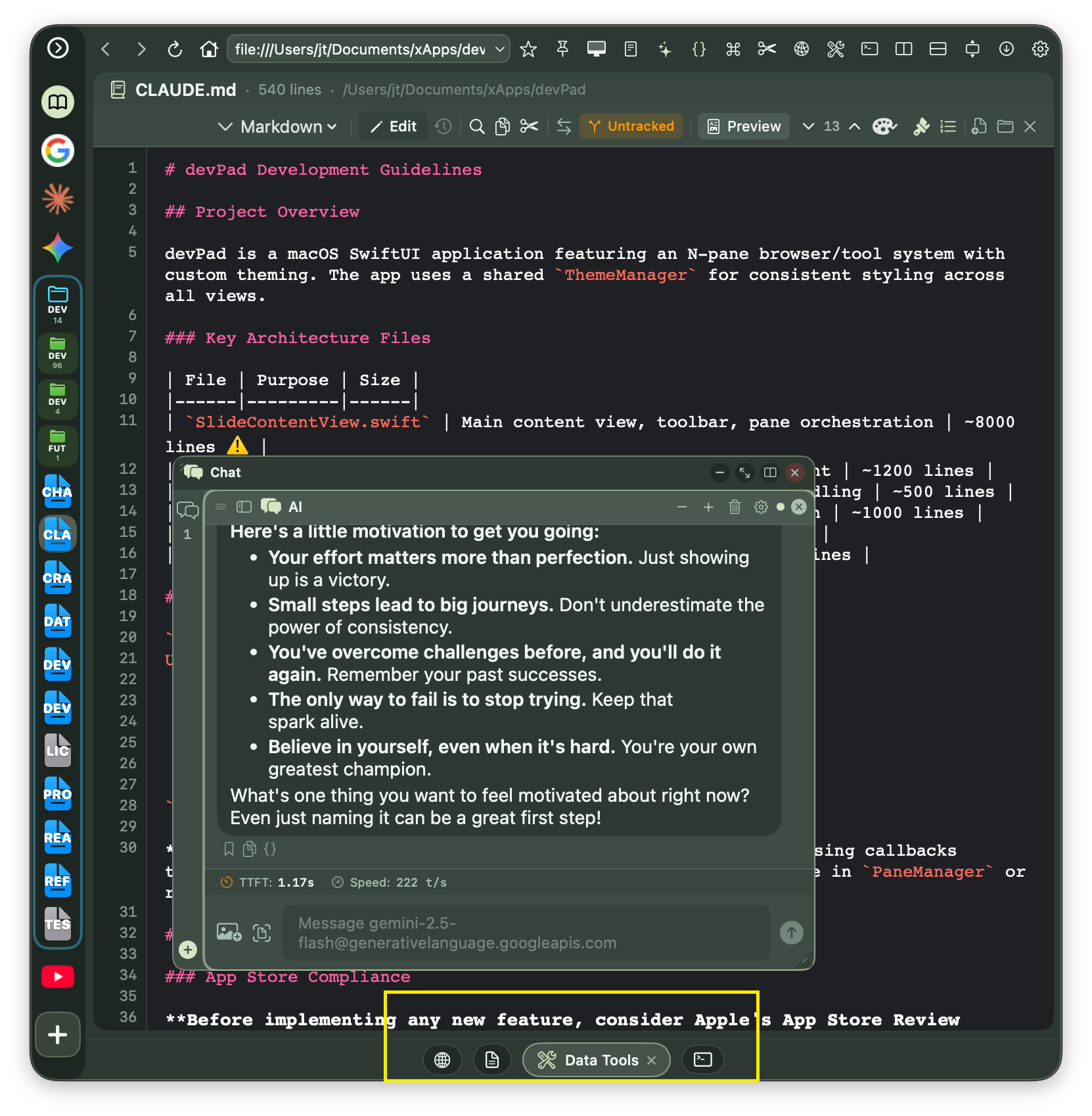Expand the address bar dropdown chevron

pos(498,49)
